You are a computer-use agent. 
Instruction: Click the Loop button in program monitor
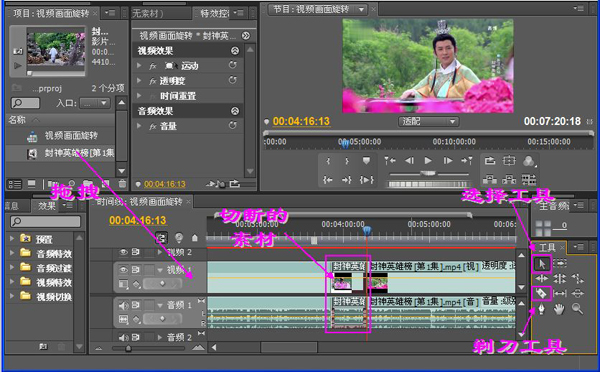coord(490,160)
